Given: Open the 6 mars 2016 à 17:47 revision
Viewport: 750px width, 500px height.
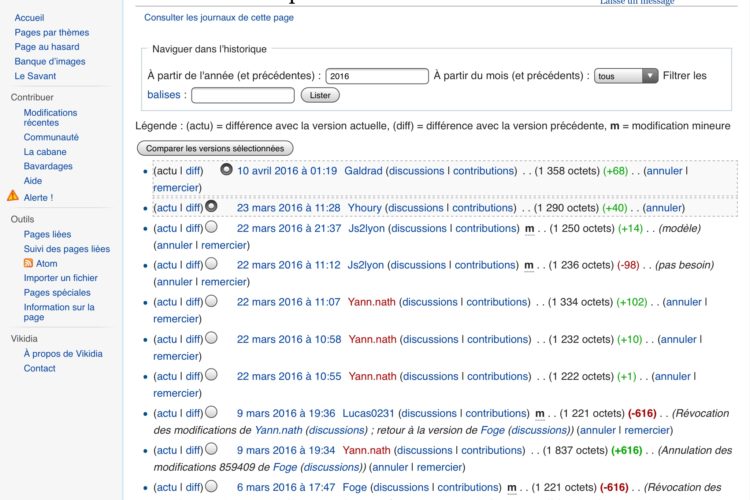Looking at the screenshot, I should tap(286, 488).
